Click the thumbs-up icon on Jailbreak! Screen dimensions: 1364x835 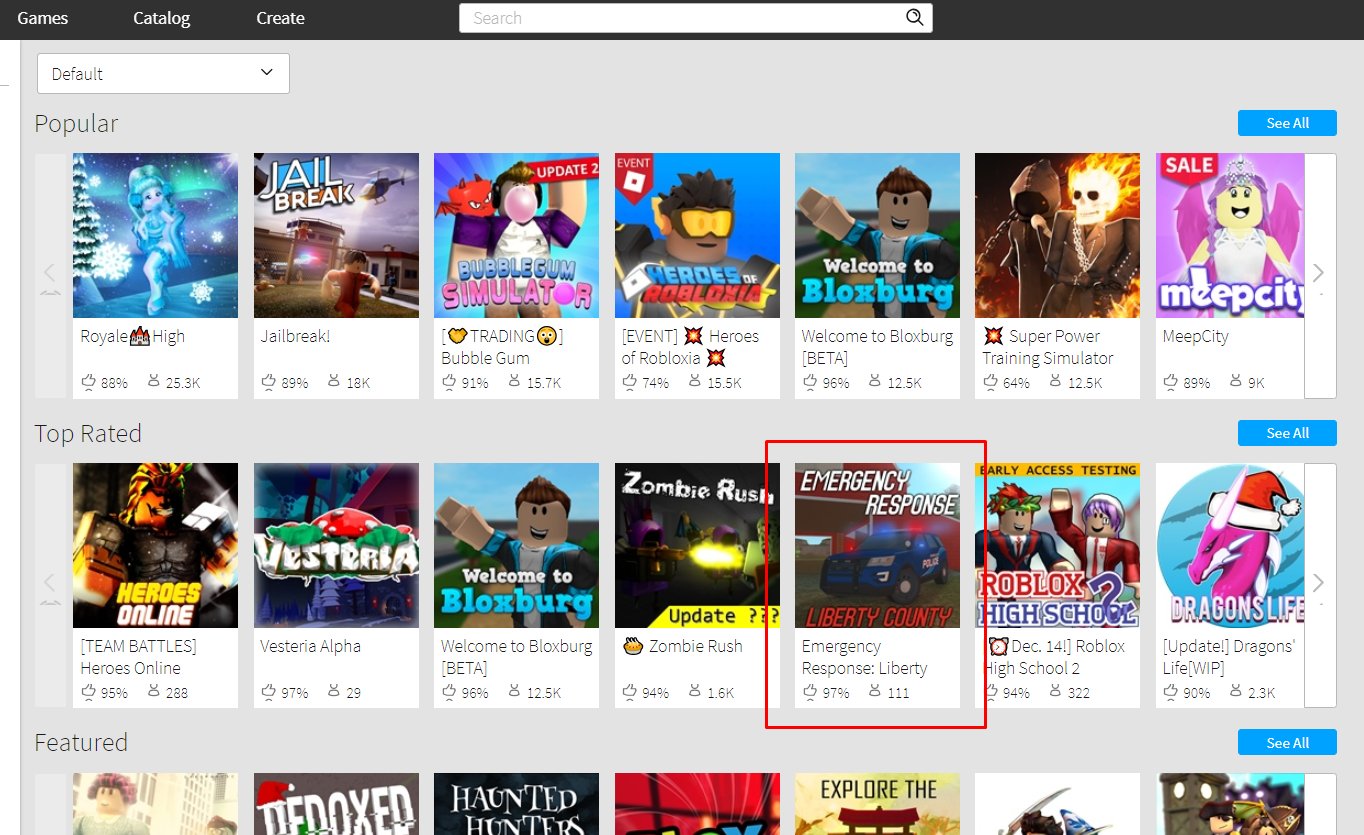[x=268, y=382]
